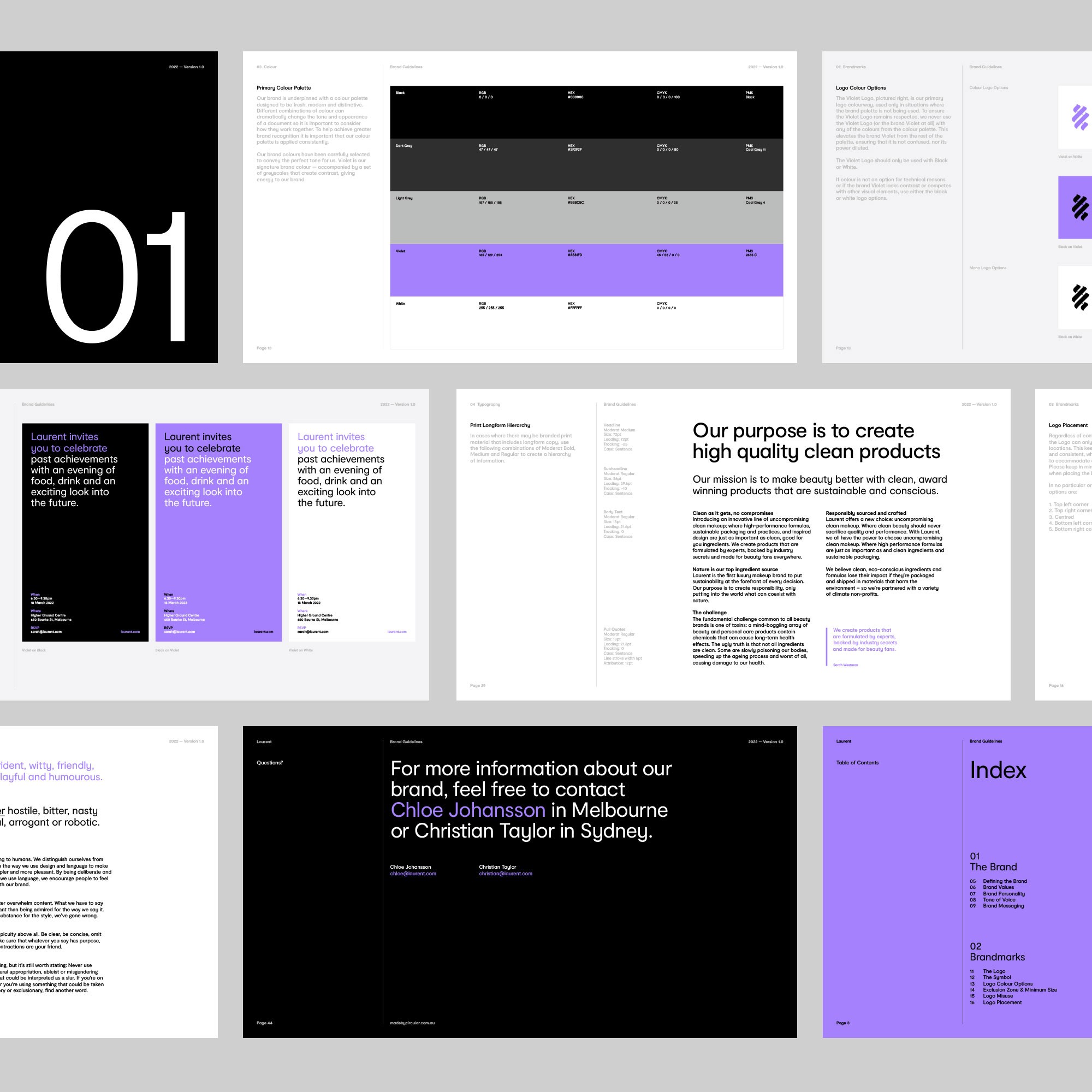Click the '04 Typography' section header label
Viewport: 1092px width, 1092px height.
click(485, 404)
